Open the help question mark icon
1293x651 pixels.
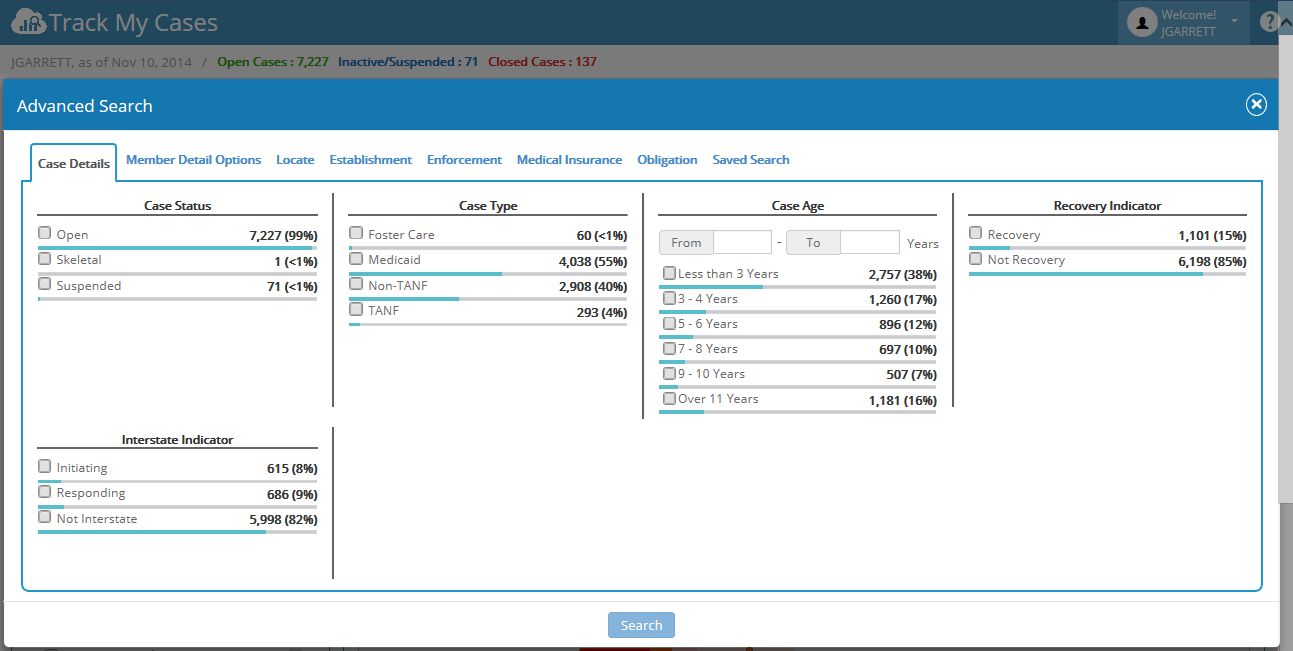tap(1269, 22)
